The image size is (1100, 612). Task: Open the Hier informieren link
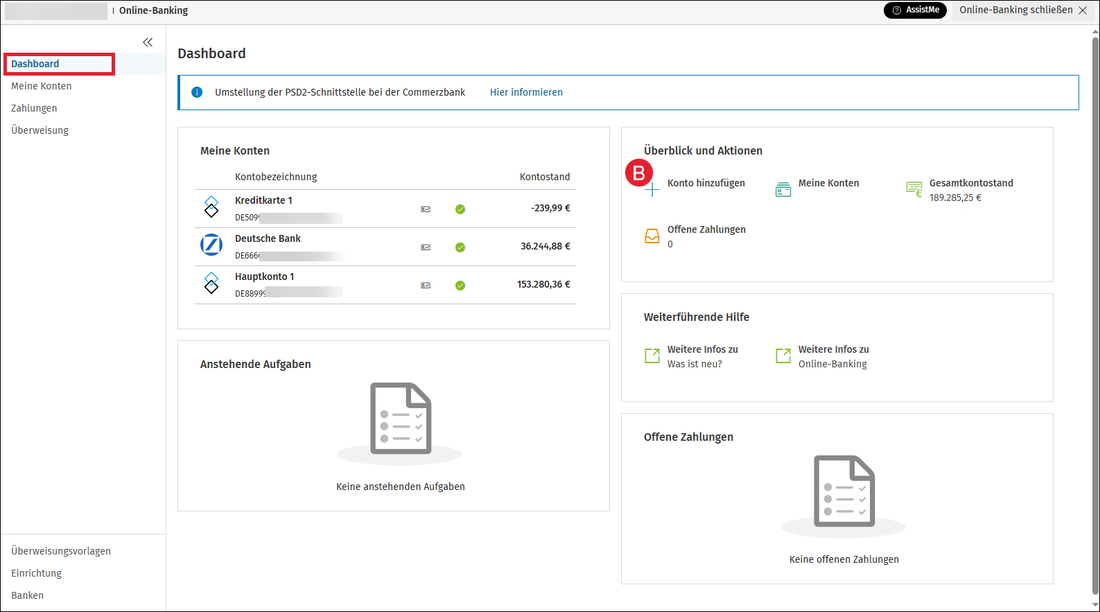526,93
